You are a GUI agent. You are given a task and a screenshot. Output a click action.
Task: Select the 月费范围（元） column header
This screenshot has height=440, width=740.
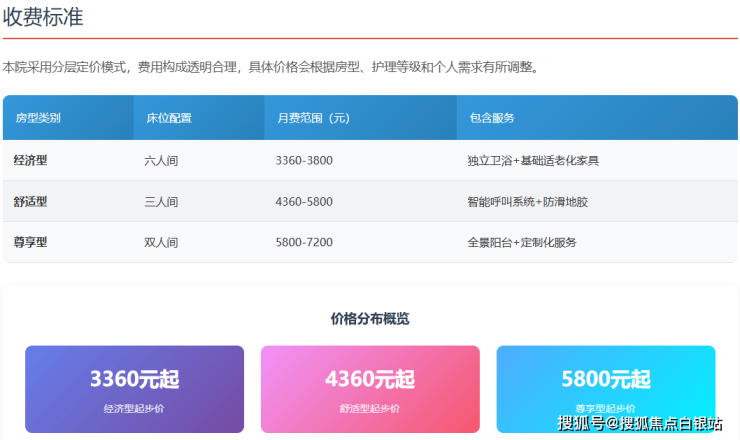tap(312, 118)
